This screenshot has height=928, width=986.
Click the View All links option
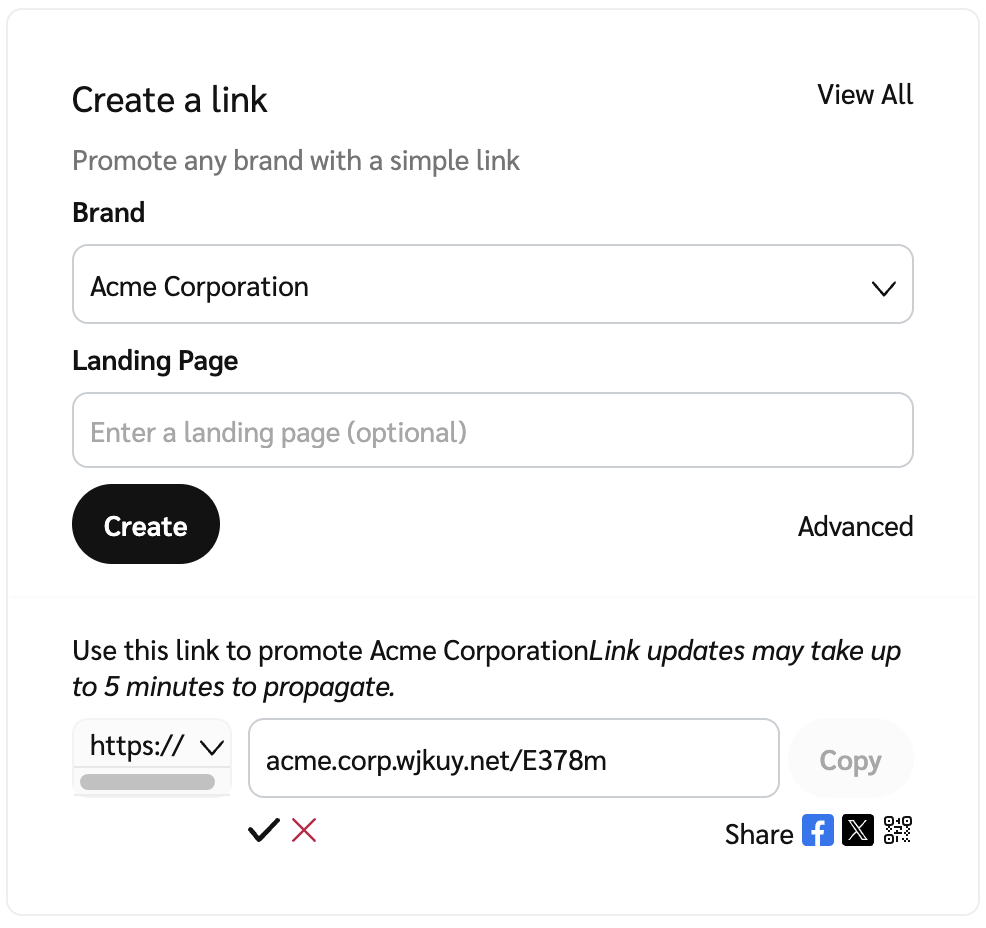[x=865, y=95]
